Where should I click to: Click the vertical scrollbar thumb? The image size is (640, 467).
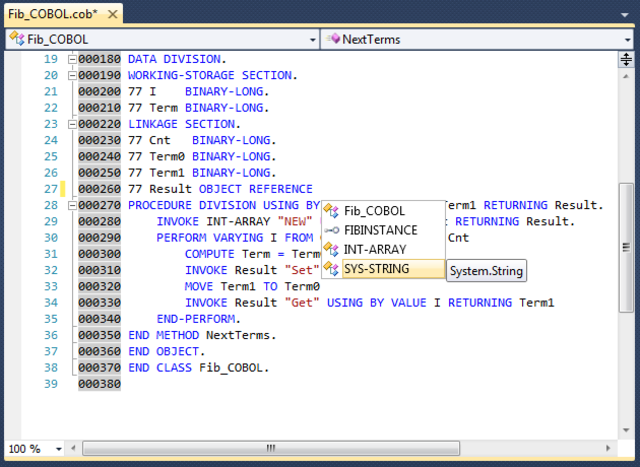[626, 247]
